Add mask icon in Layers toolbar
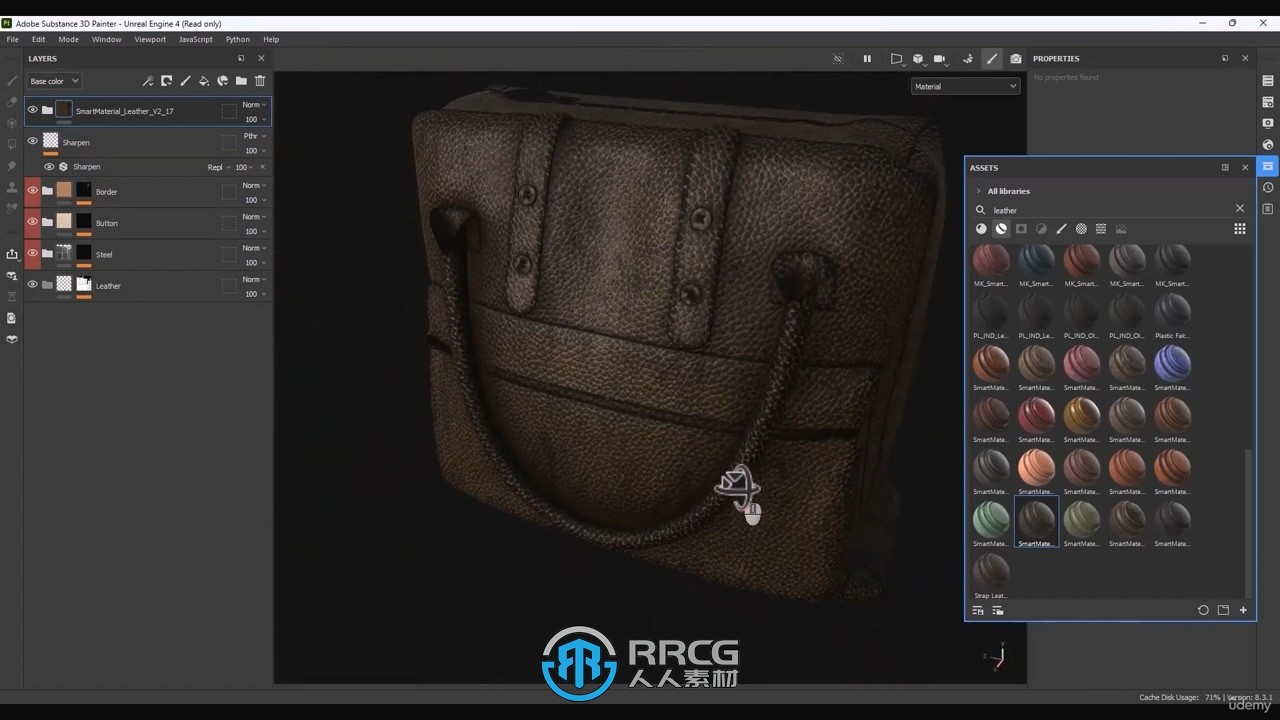 point(167,81)
